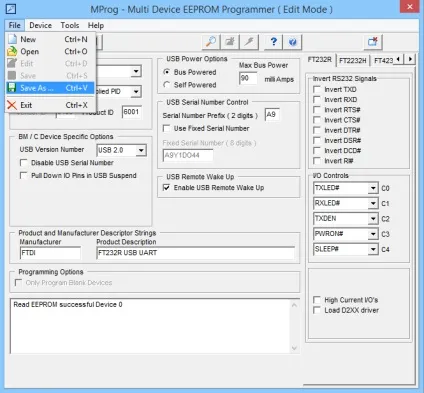Tick the Invert DSR# checkbox
Viewport: 424px width, 393px height.
317,140
